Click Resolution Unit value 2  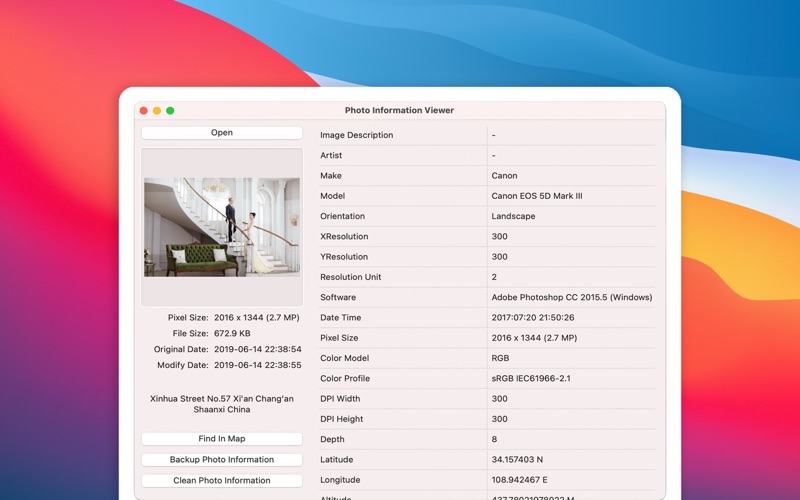494,277
